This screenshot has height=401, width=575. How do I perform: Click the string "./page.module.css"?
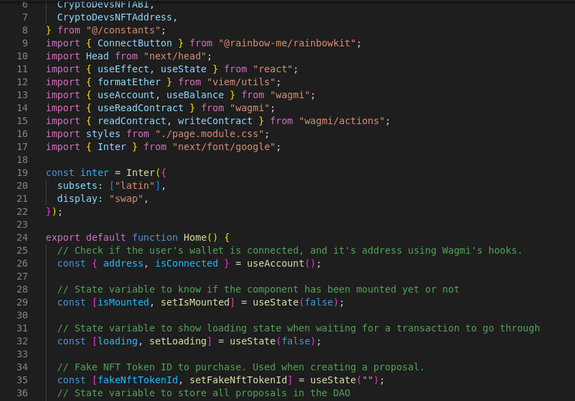click(209, 134)
